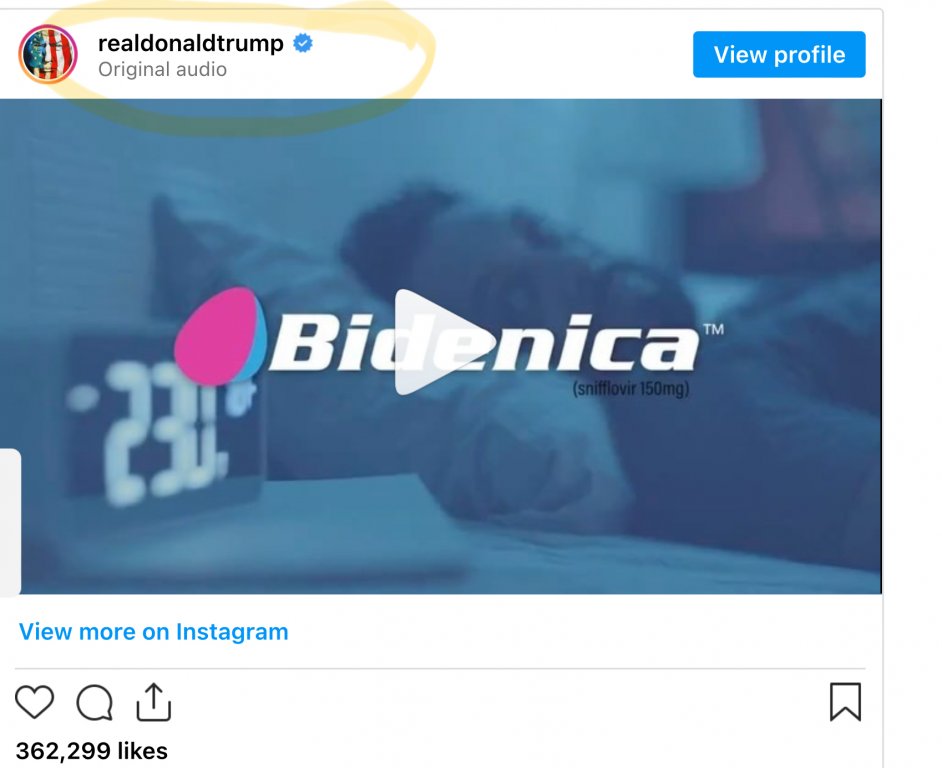Click the sniffovir 150mg caption in video
Screen dimensions: 942x768
pos(631,389)
